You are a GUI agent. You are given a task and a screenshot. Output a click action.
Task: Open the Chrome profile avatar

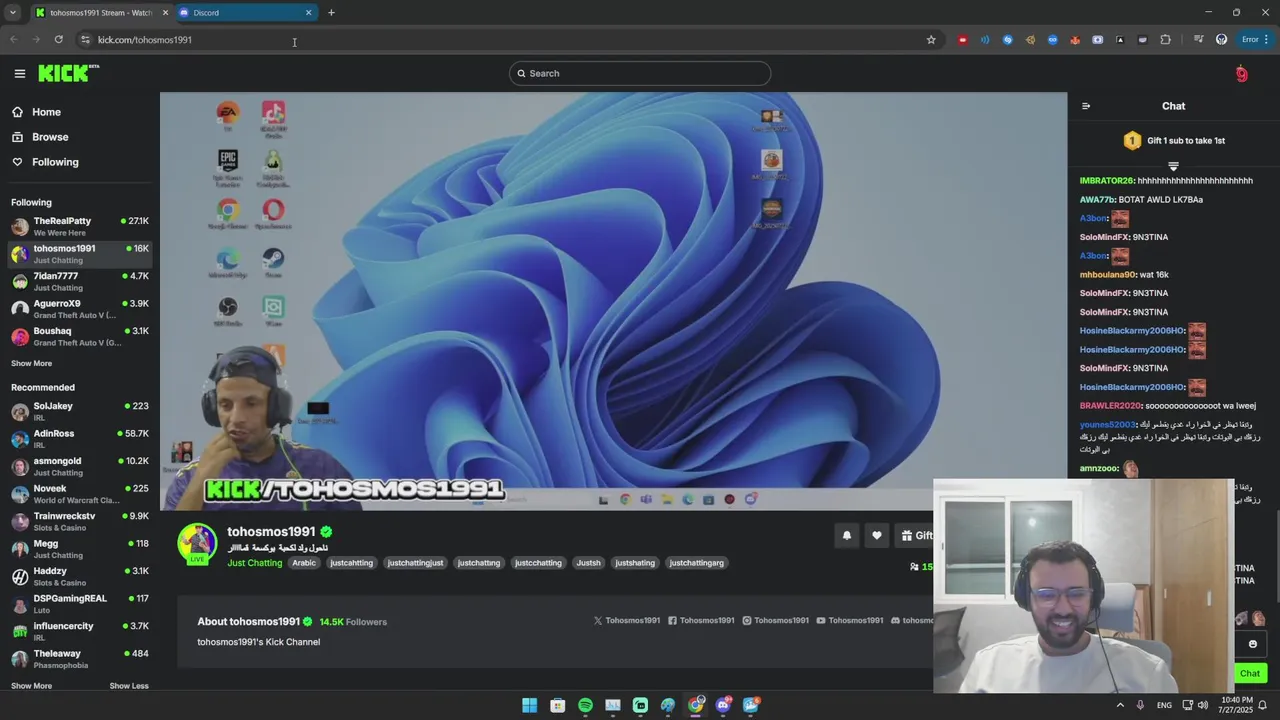(x=1221, y=40)
